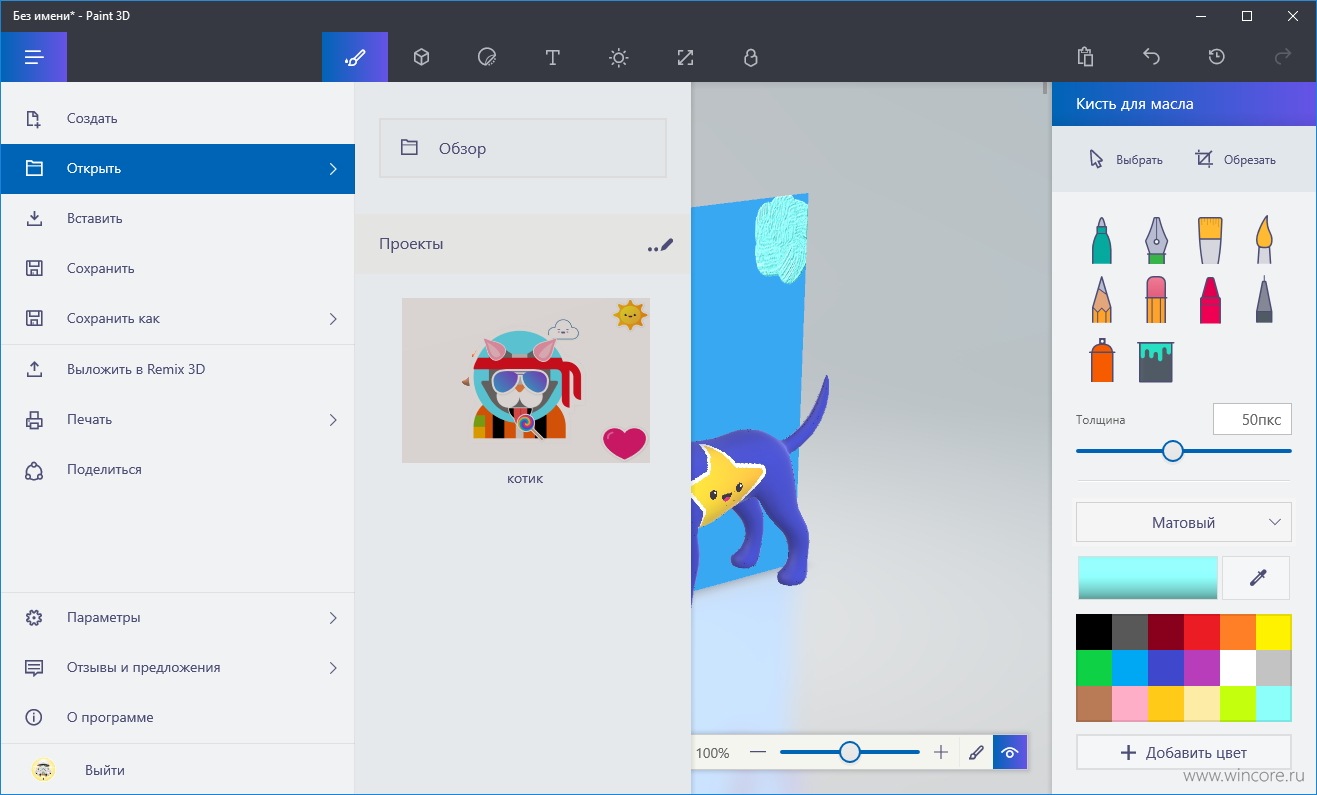1317x795 pixels.
Task: Open the котик project thumbnail
Action: coord(526,380)
